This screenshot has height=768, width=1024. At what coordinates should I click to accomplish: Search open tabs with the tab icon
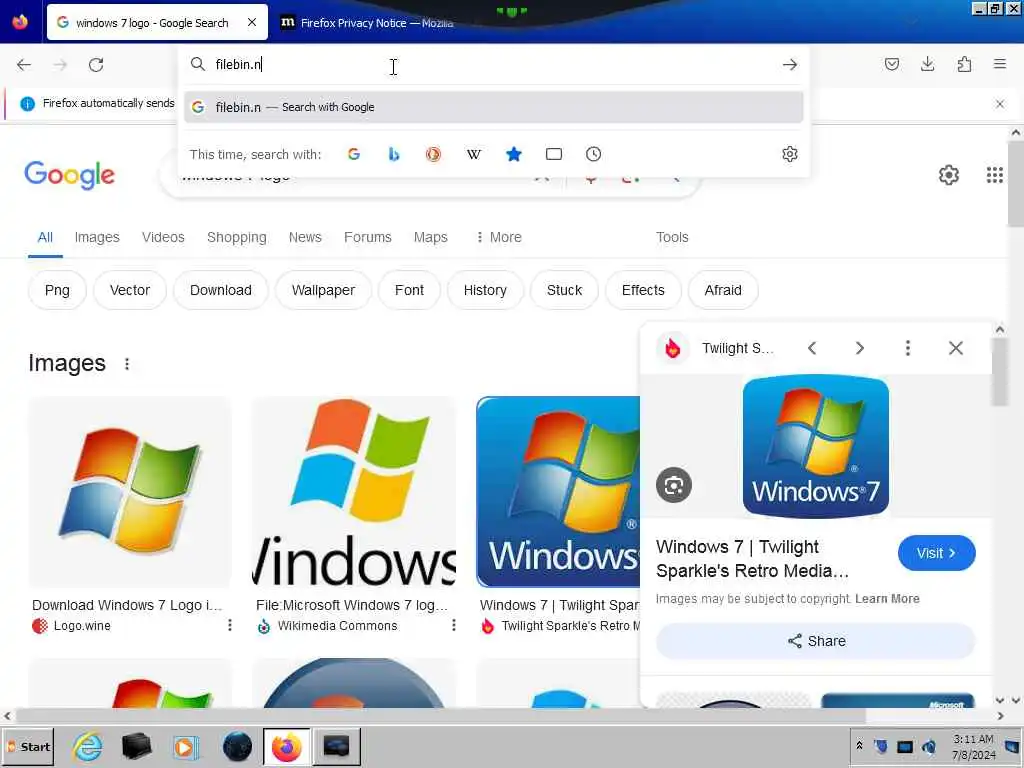554,154
